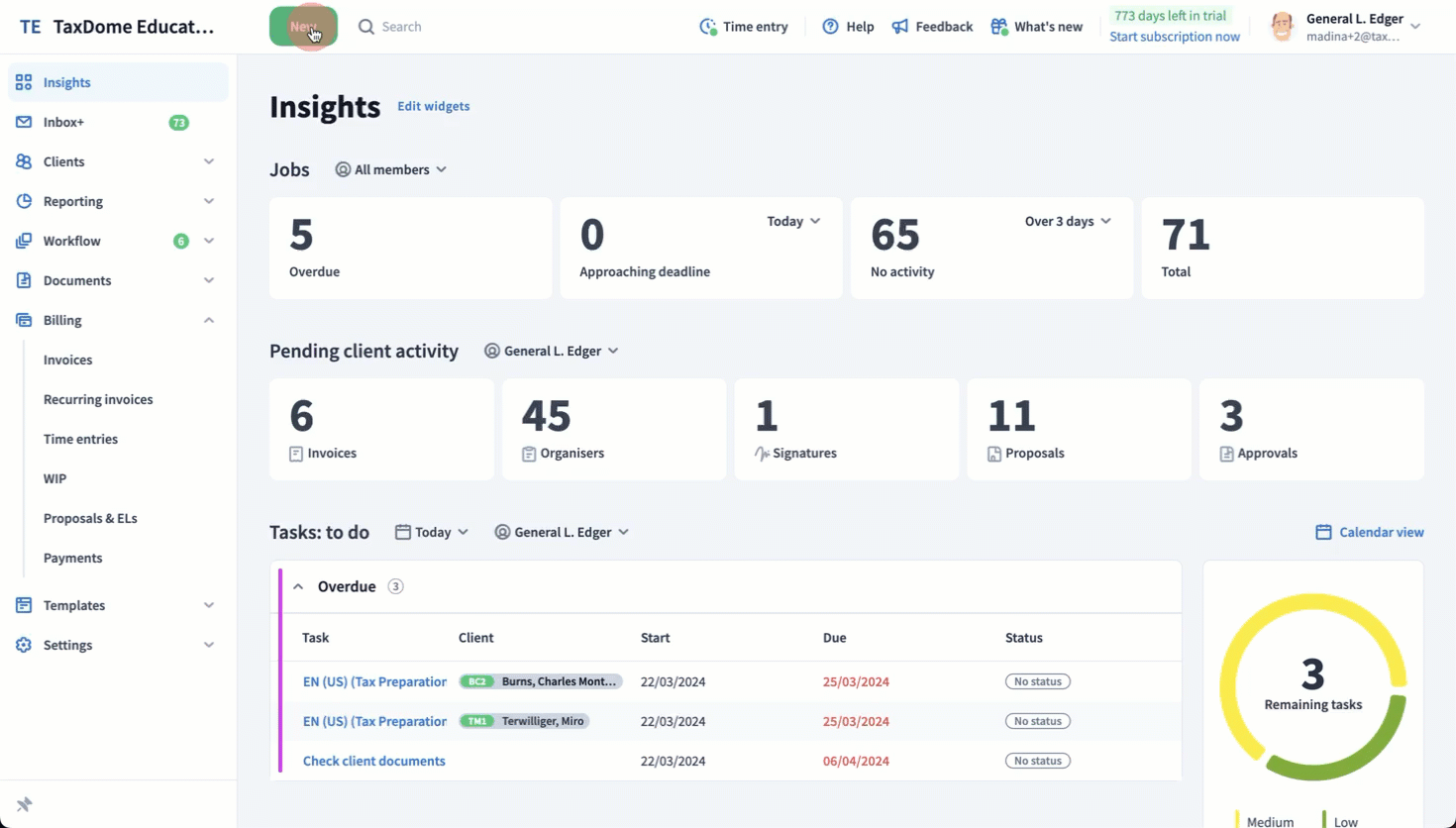Click the remaining tasks donut chart

point(1312,685)
